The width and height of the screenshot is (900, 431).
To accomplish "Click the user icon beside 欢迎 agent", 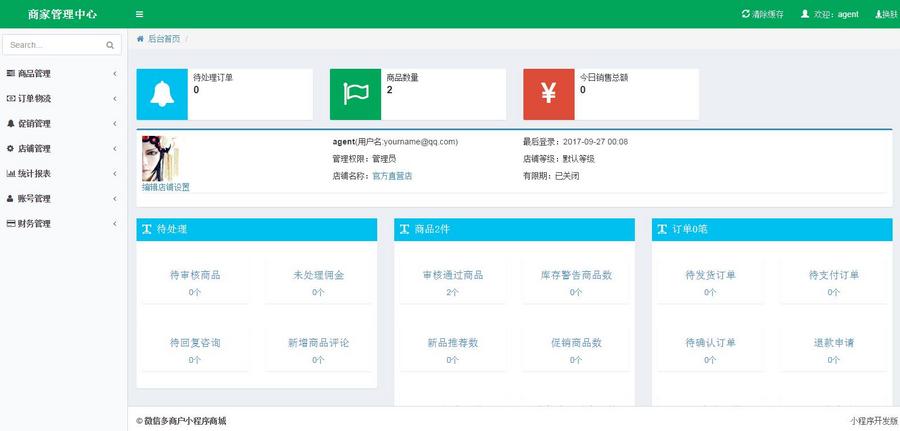I will coord(805,14).
